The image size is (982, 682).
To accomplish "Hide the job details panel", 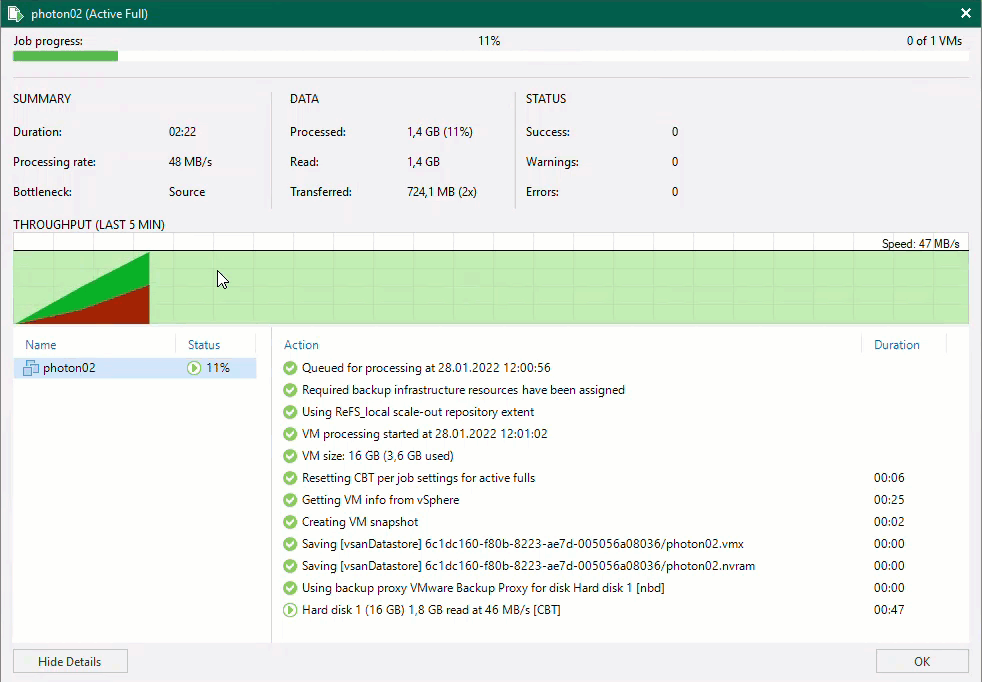I will coord(70,661).
